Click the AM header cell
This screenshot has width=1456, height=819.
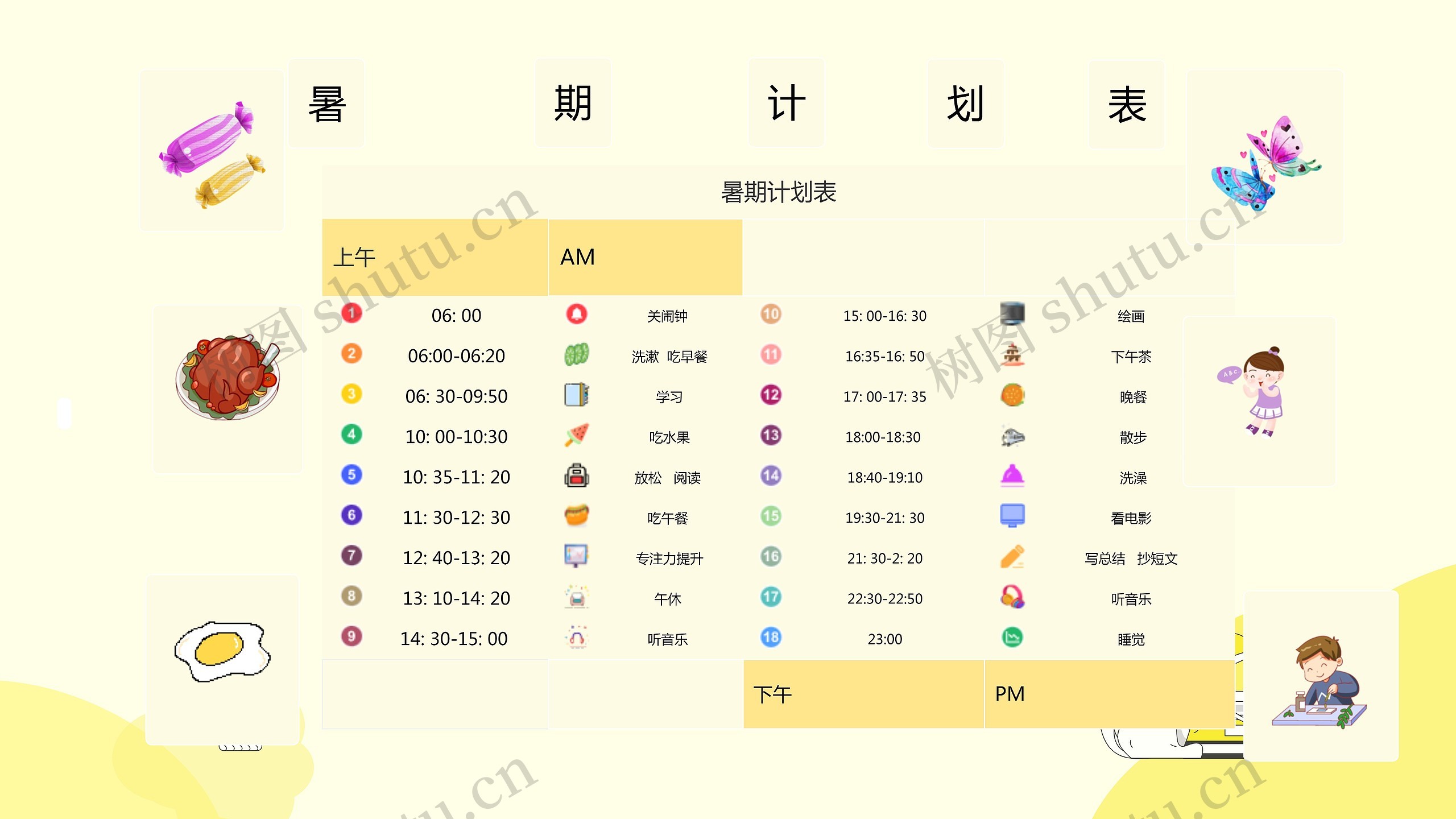pos(646,257)
